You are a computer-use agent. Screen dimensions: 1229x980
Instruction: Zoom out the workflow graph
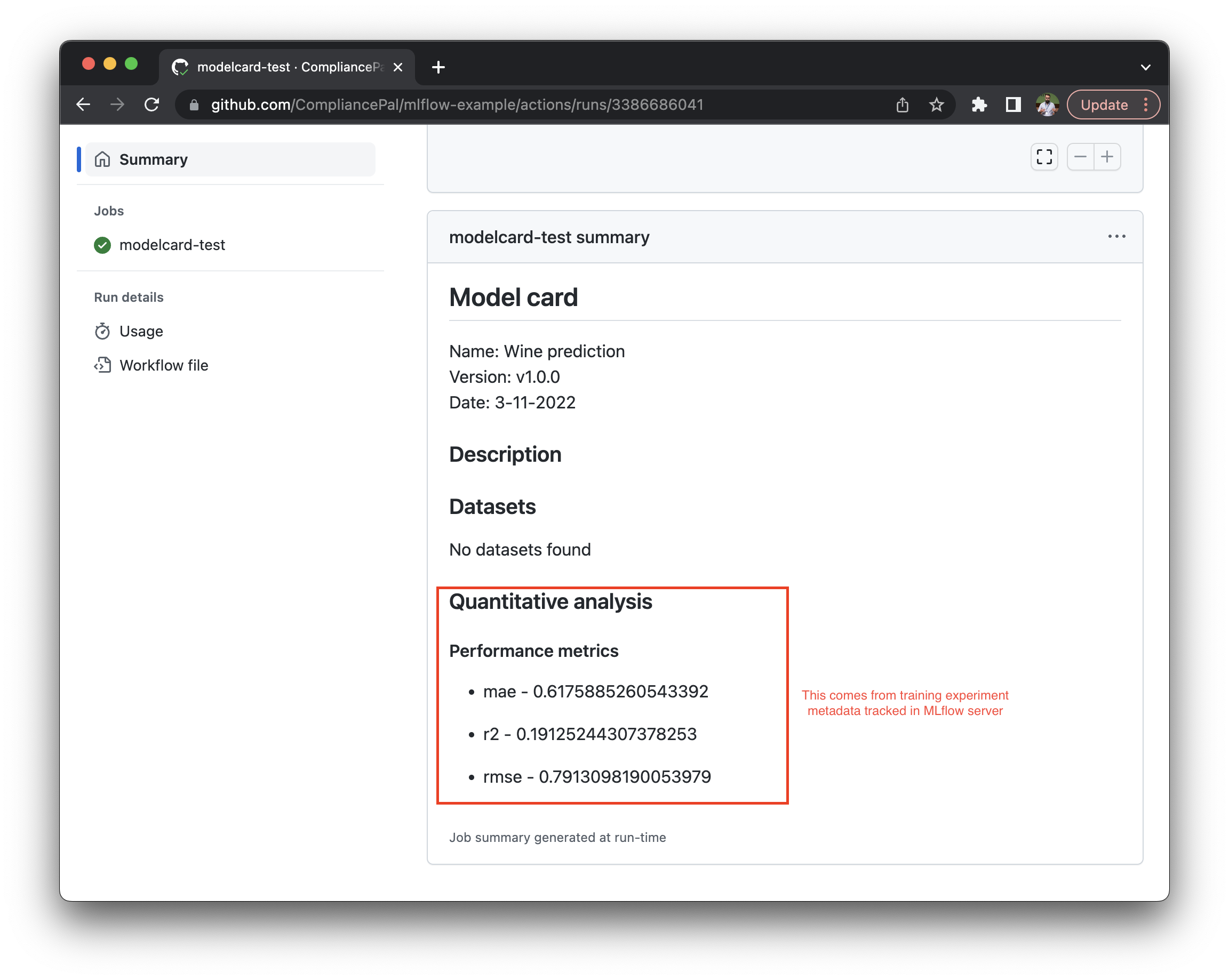coord(1080,157)
